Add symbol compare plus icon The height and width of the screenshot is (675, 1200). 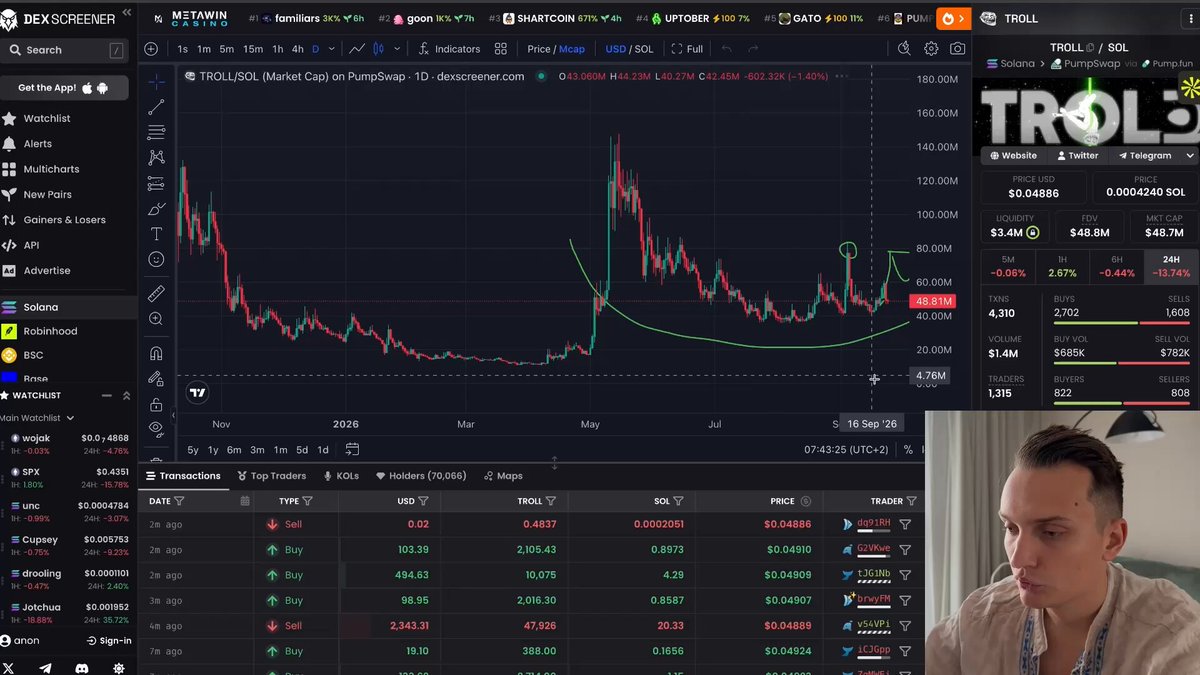[x=151, y=49]
